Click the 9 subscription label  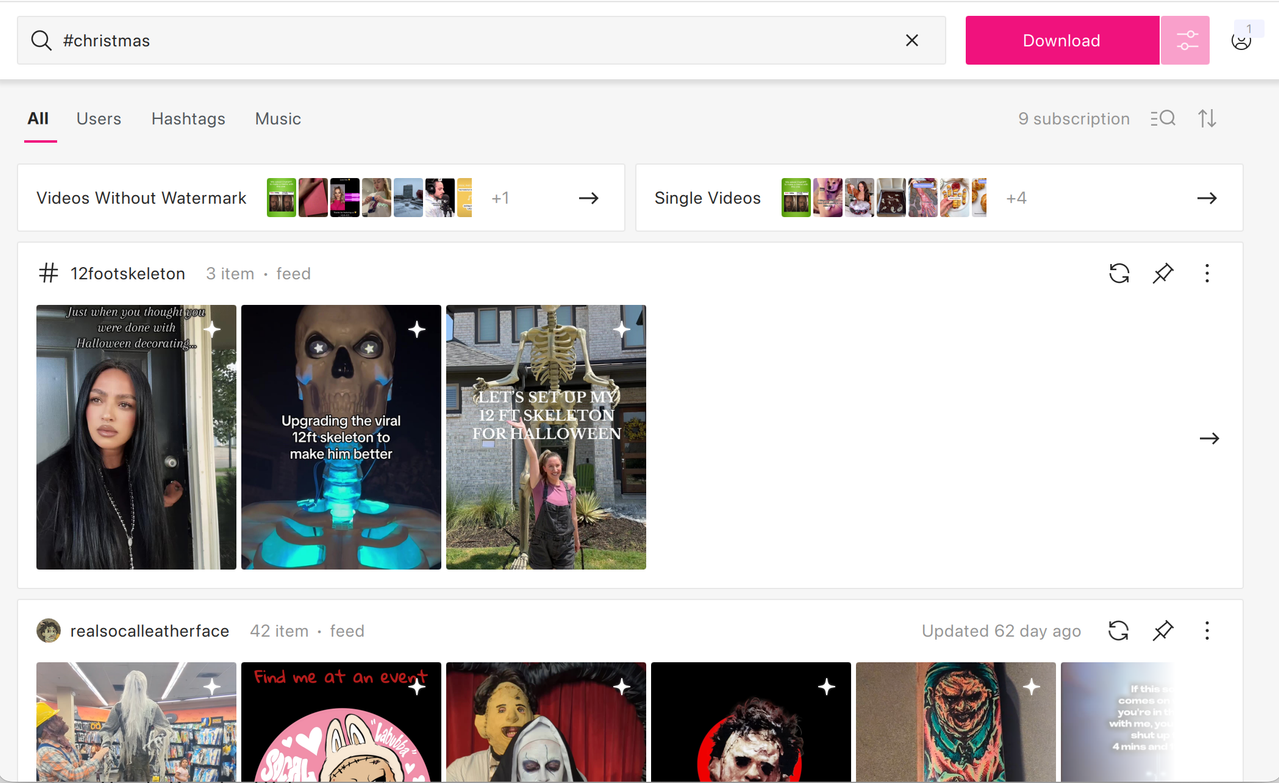coord(1074,119)
